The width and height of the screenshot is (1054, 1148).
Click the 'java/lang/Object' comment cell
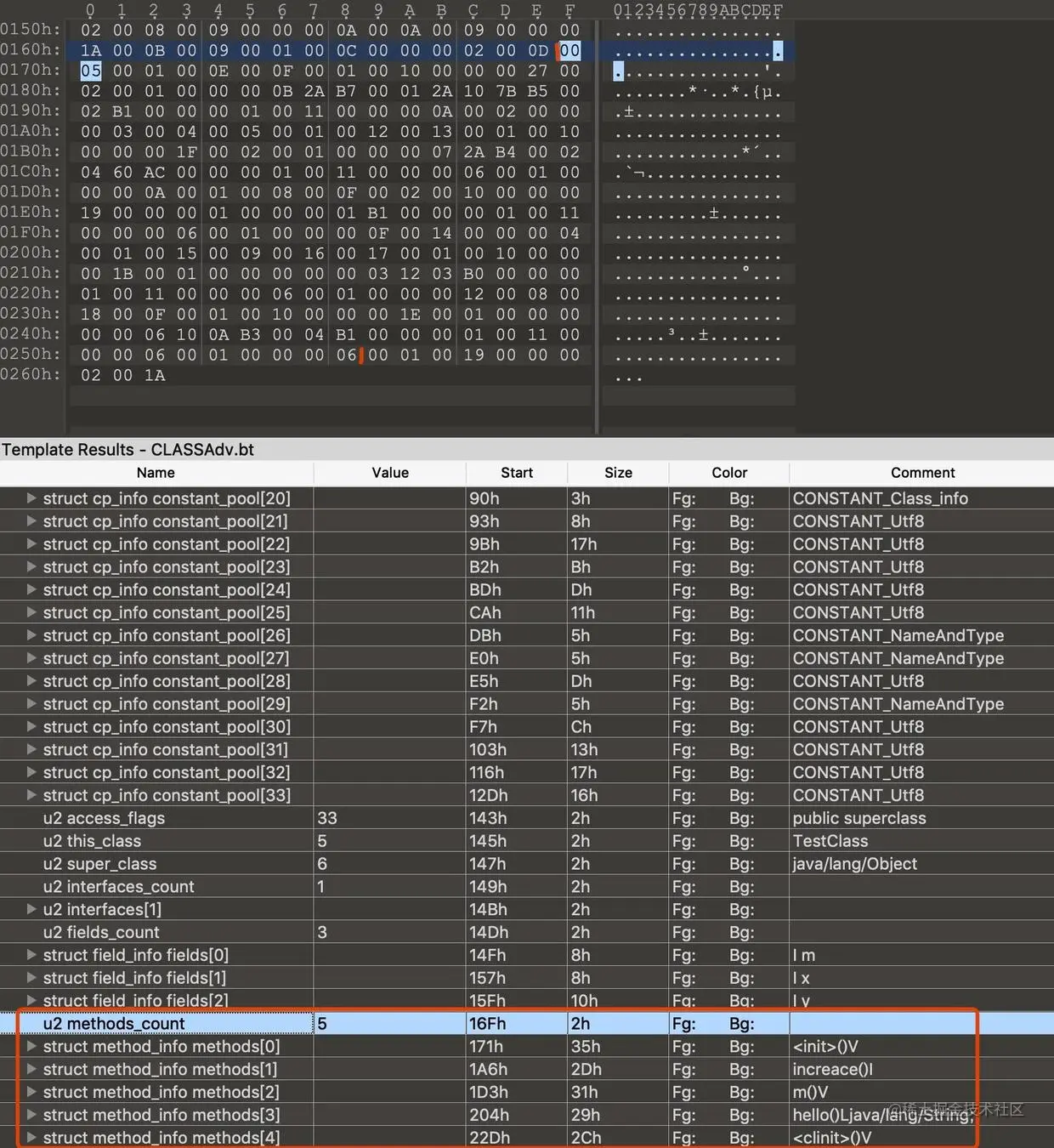pos(855,864)
